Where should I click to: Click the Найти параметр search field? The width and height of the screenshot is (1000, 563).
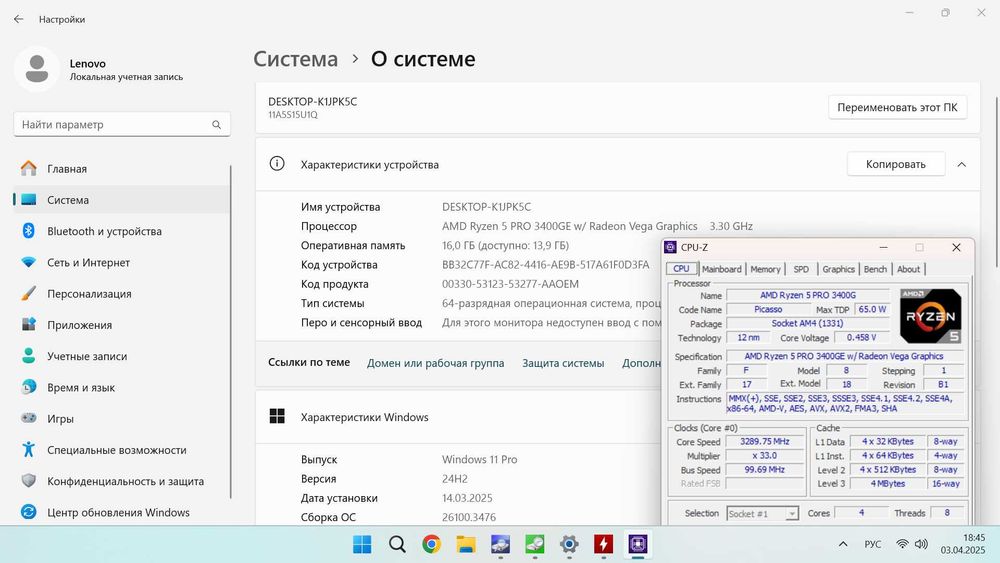(122, 125)
